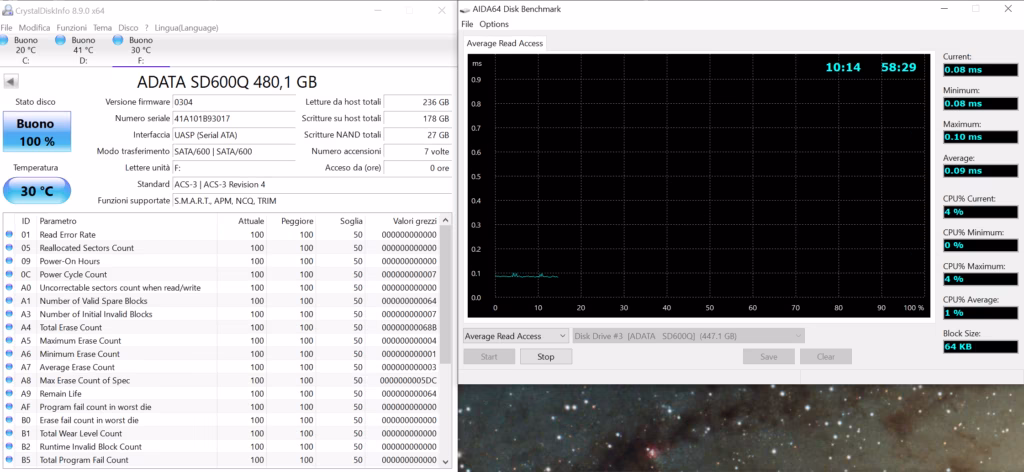Select drive D: status orb at 41 °C
The image size is (1024, 472).
[x=61, y=40]
